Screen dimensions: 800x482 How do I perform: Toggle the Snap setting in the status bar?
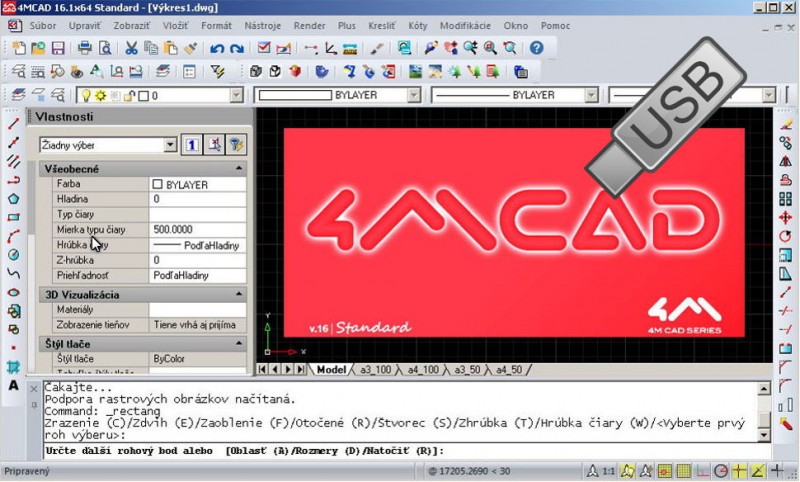tap(664, 471)
